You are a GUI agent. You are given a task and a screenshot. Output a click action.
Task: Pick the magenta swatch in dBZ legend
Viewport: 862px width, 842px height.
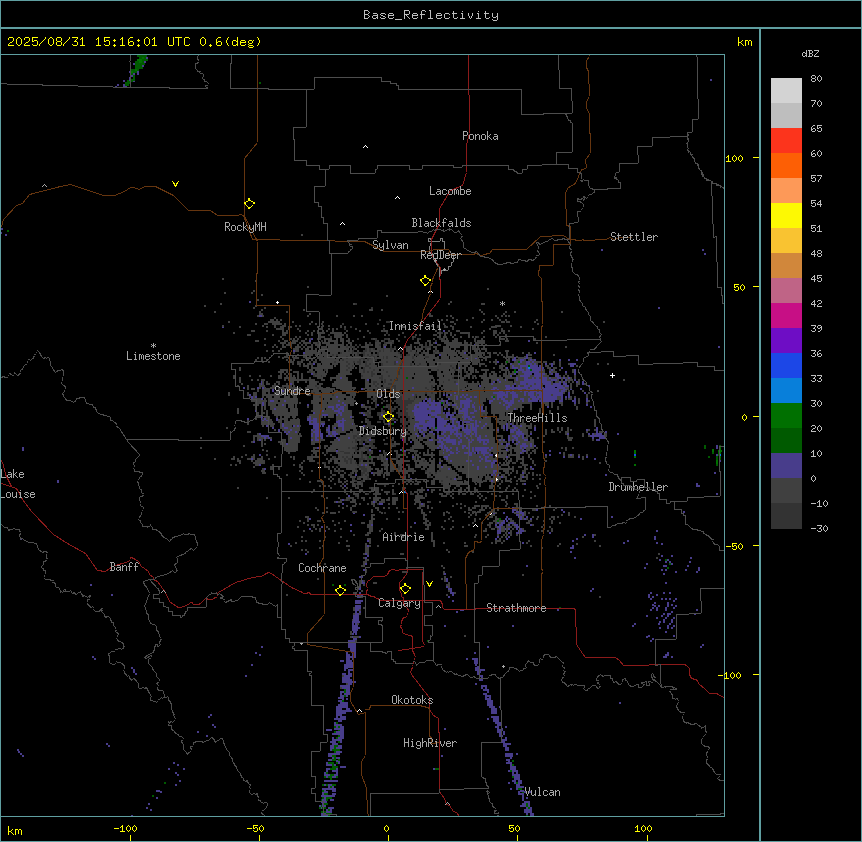pyautogui.click(x=786, y=315)
